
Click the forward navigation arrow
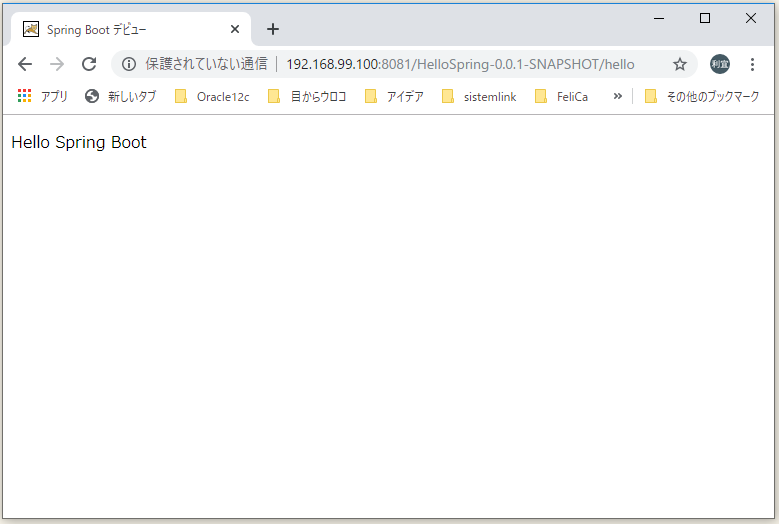[x=57, y=64]
